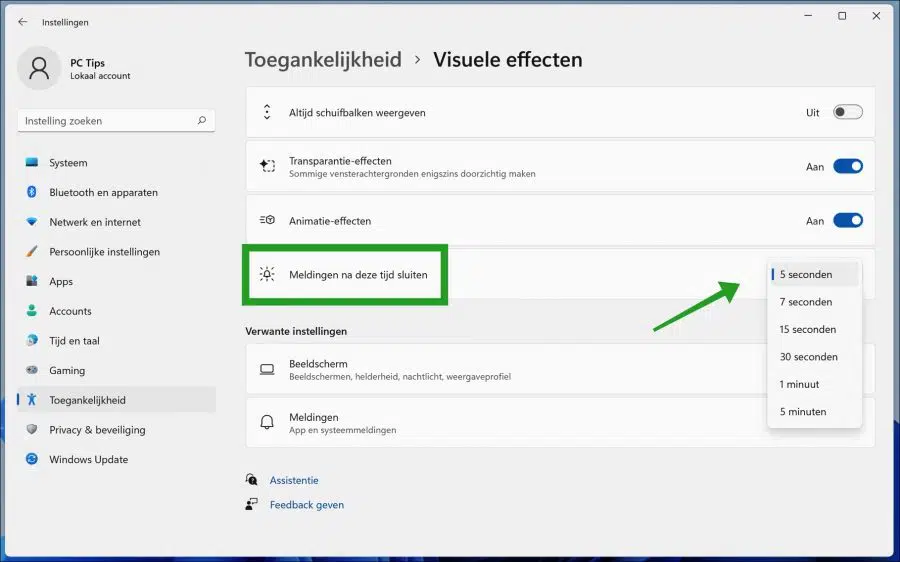Click the Windows Update icon
The image size is (900, 562).
[x=32, y=459]
